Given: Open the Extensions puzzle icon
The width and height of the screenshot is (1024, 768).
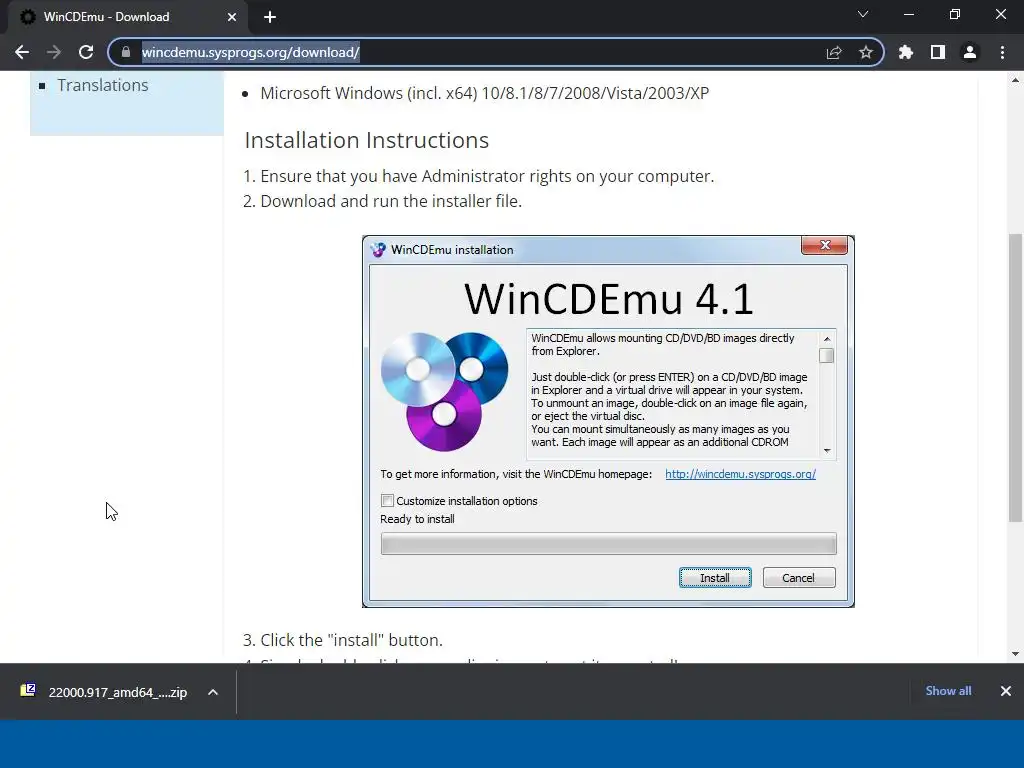Looking at the screenshot, I should pos(906,52).
